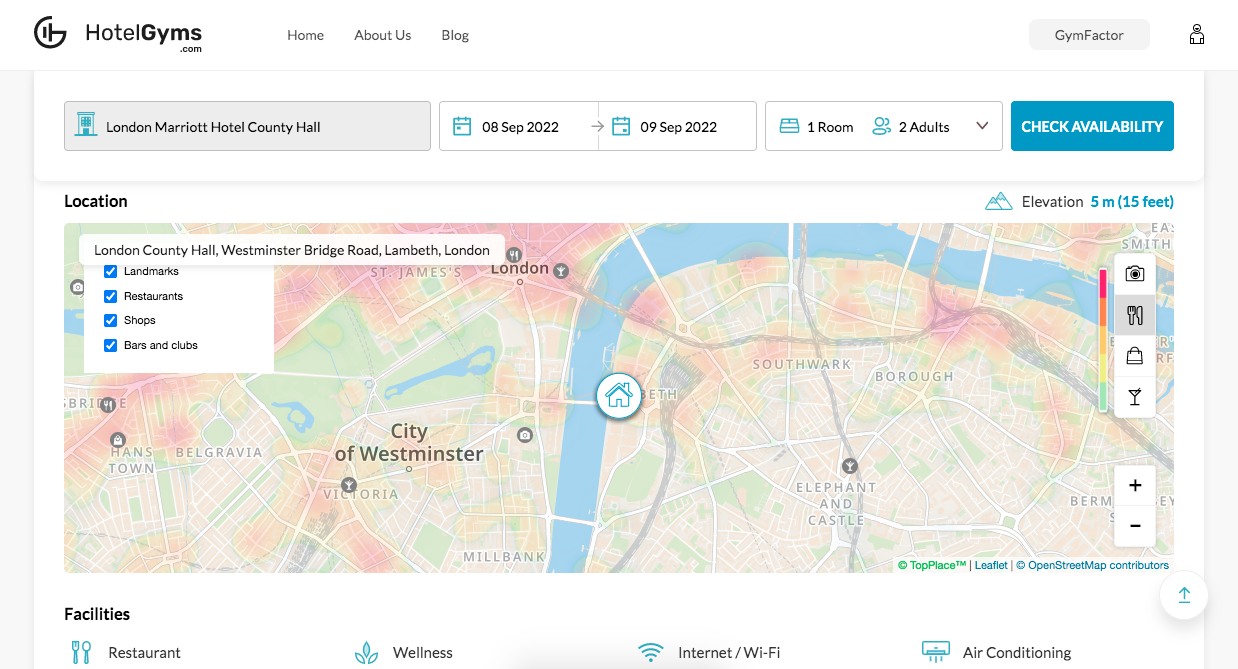Select the shops bag layer icon
Screen dimensions: 1238x669
coord(1134,356)
